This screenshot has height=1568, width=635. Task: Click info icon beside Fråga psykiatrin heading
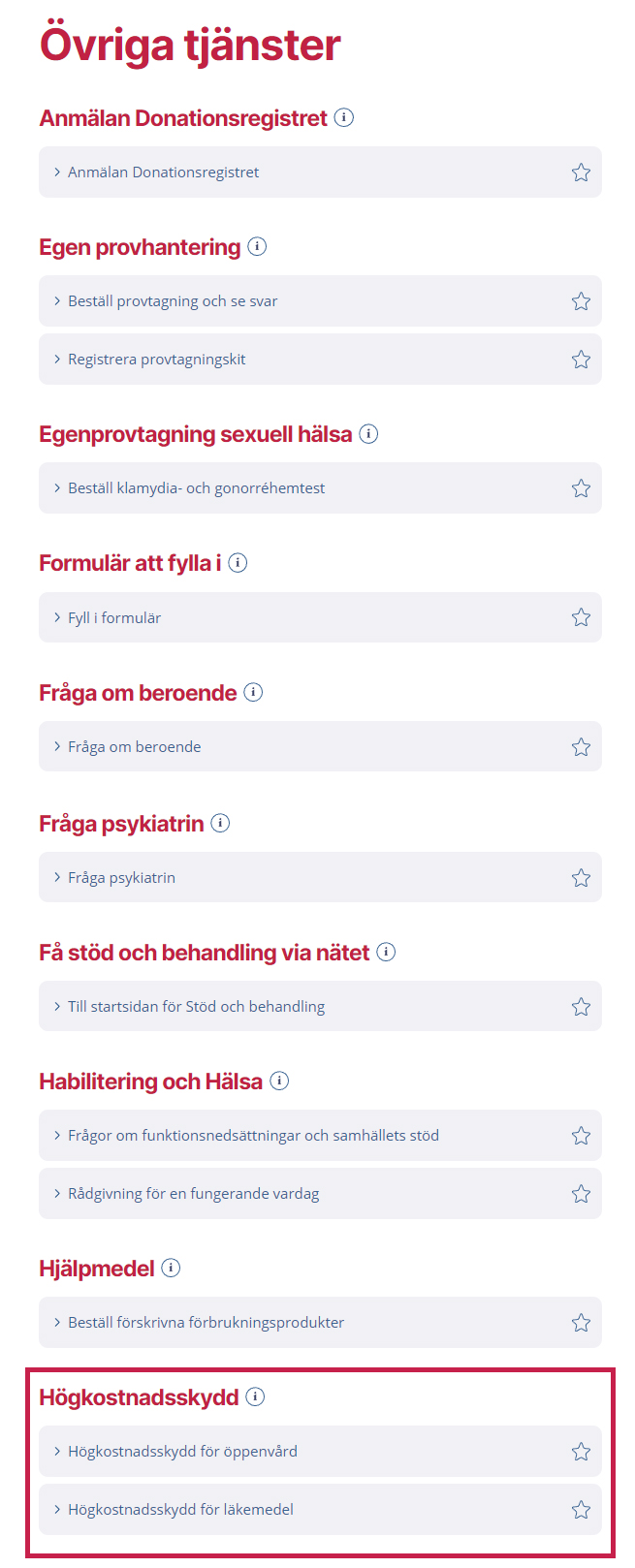220,824
